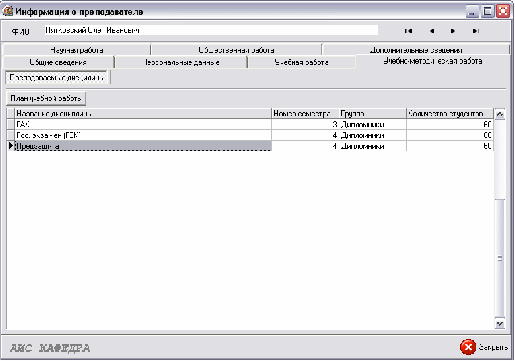Viewport: 515px width, 361px height.
Task: Select the sub-tab below Общие сведения tab
Action: click(56, 77)
